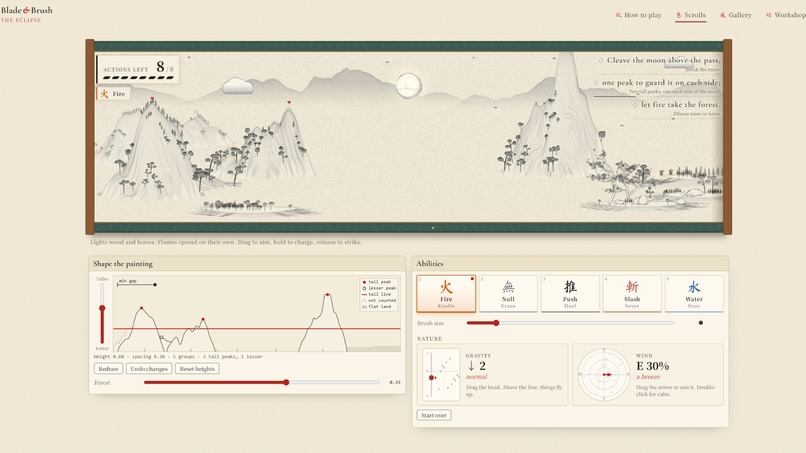
Task: Click the moon in the painting
Action: coord(409,85)
